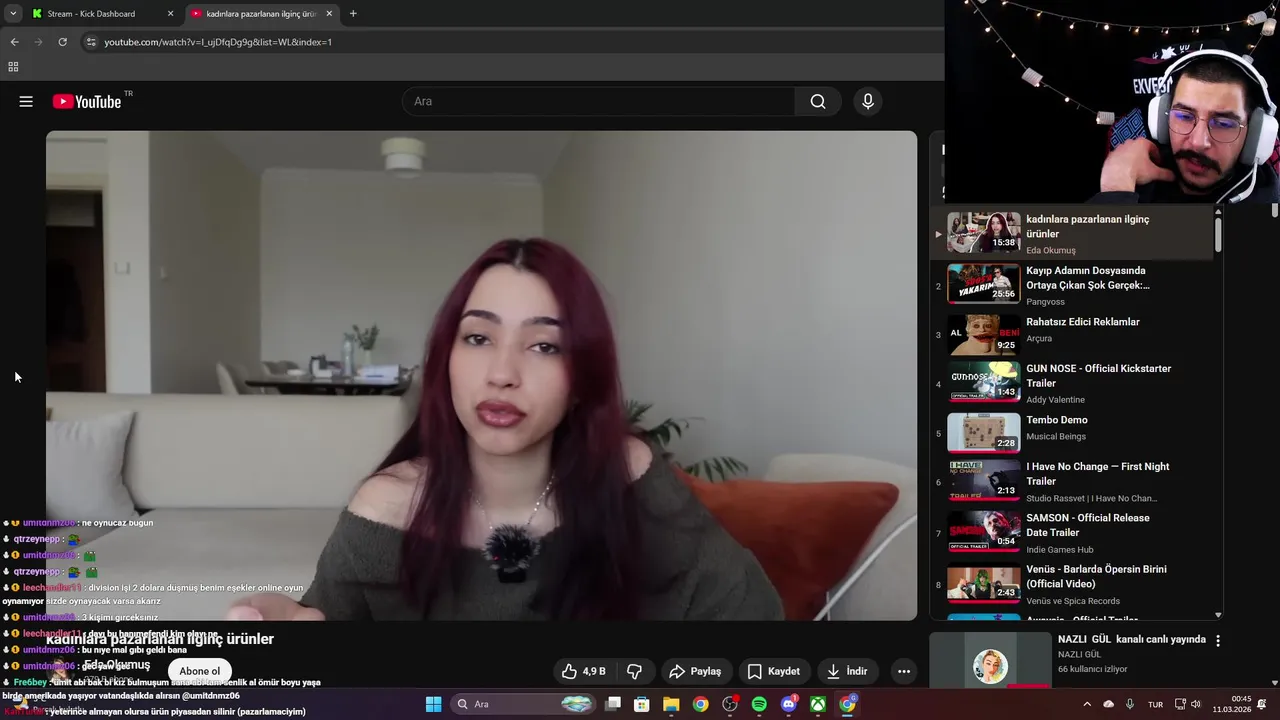Click the main video player area
1280x720 pixels.
click(481, 375)
